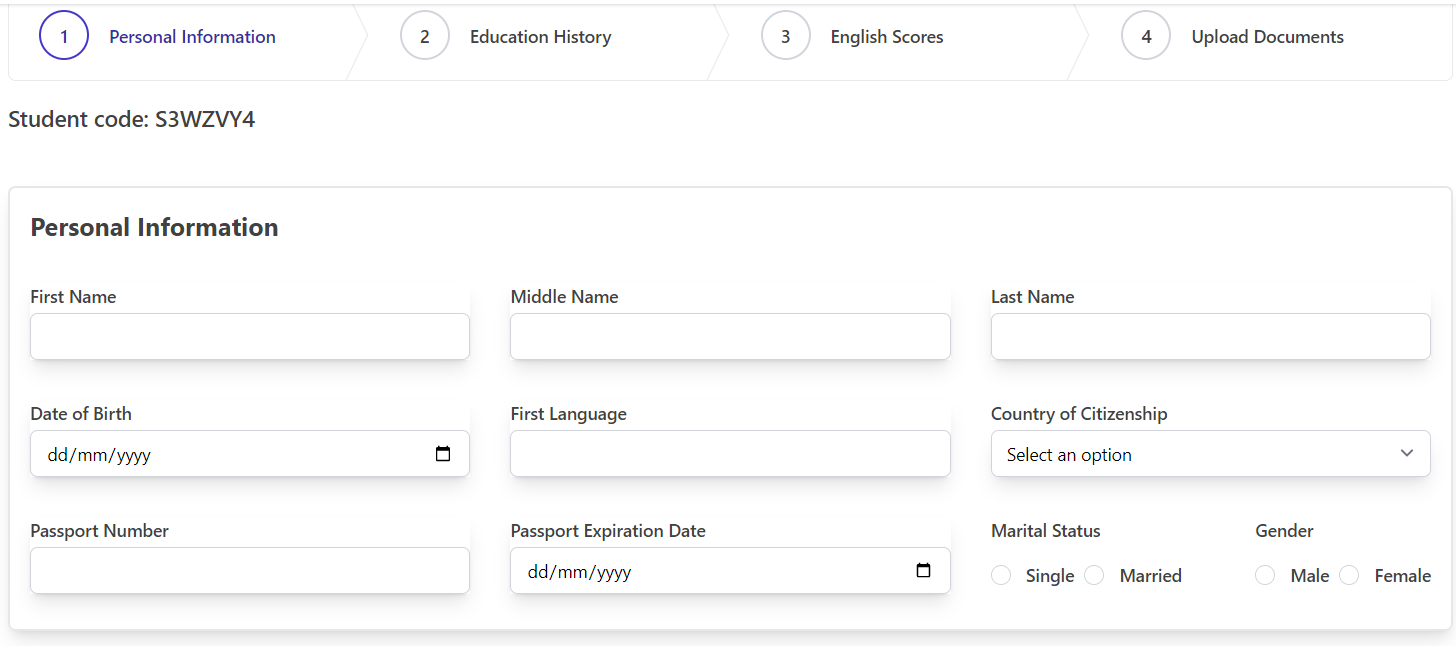Click the Passport Number label
The height and width of the screenshot is (646, 1456).
click(x=99, y=531)
